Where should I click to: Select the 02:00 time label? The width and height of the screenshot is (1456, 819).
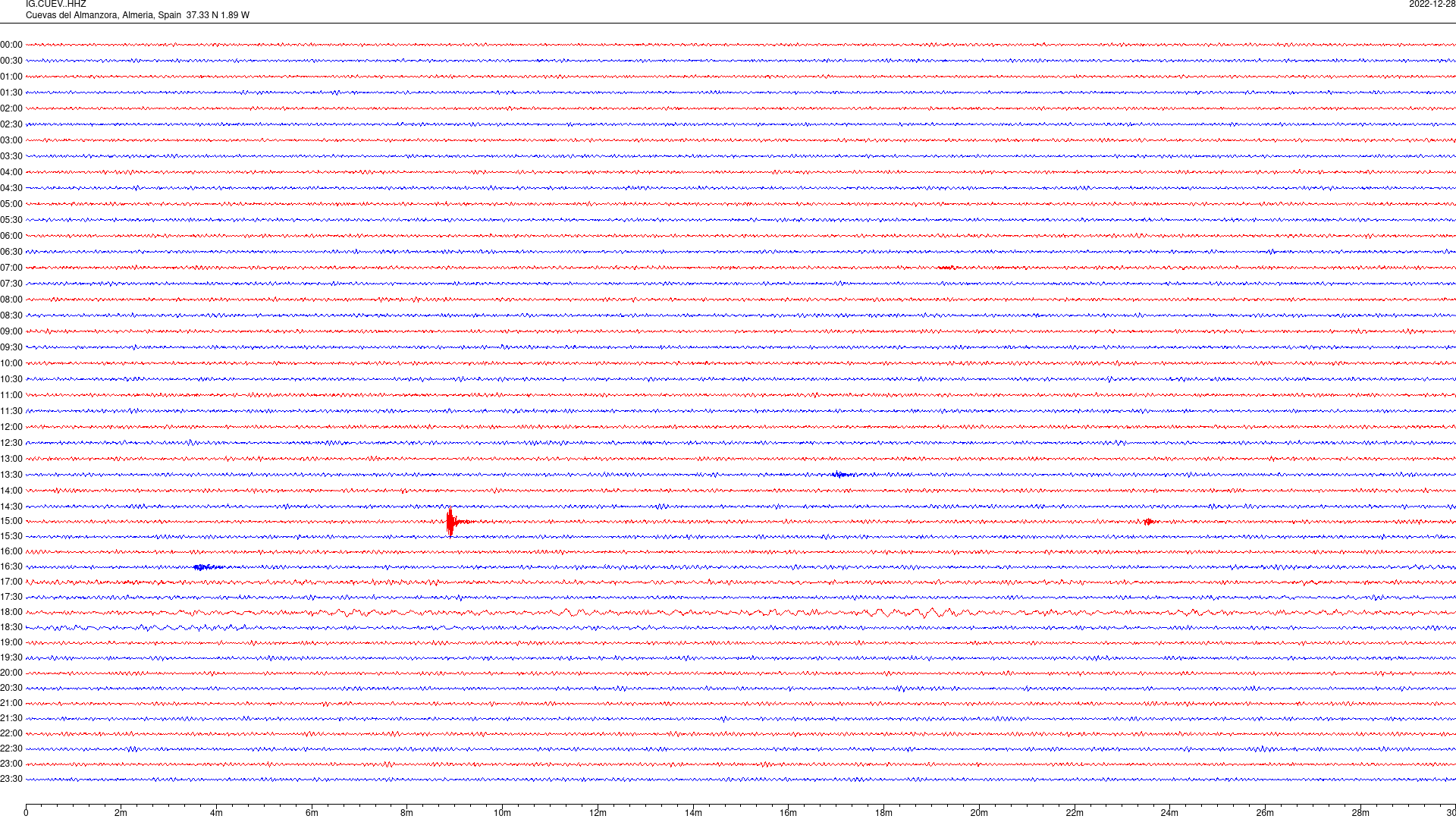pos(11,108)
